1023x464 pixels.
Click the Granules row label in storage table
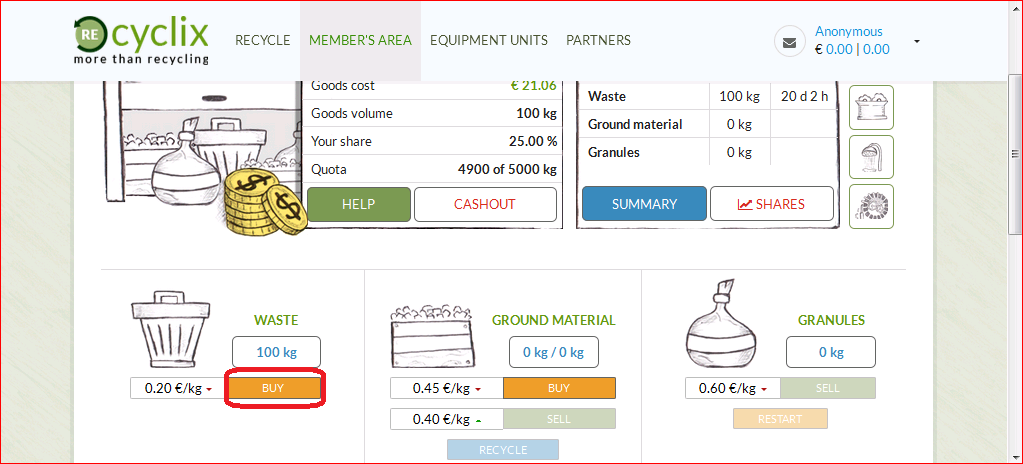click(x=614, y=153)
